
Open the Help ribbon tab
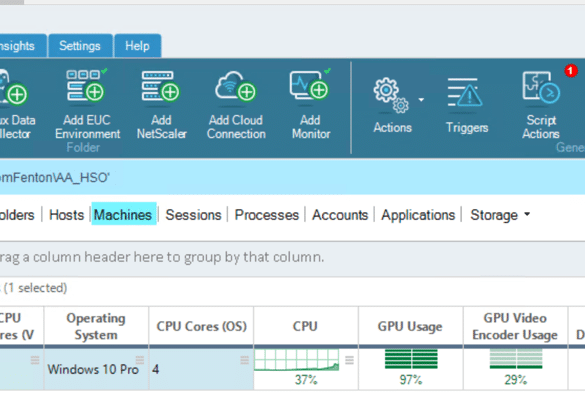137,46
